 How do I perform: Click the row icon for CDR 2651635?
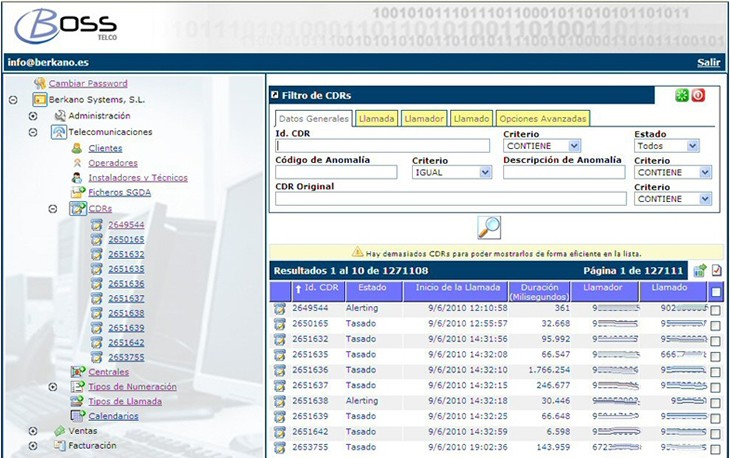[x=279, y=354]
